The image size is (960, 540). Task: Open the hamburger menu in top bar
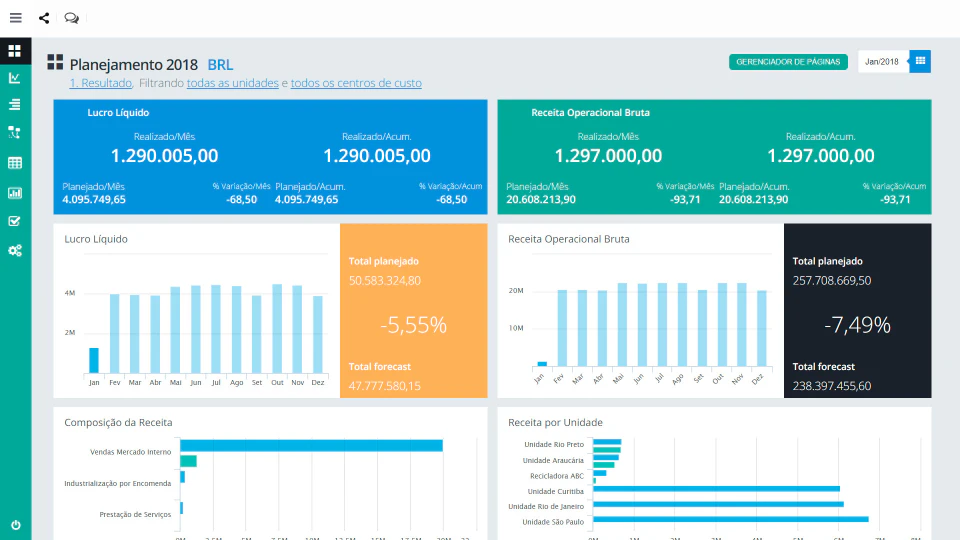tap(15, 18)
